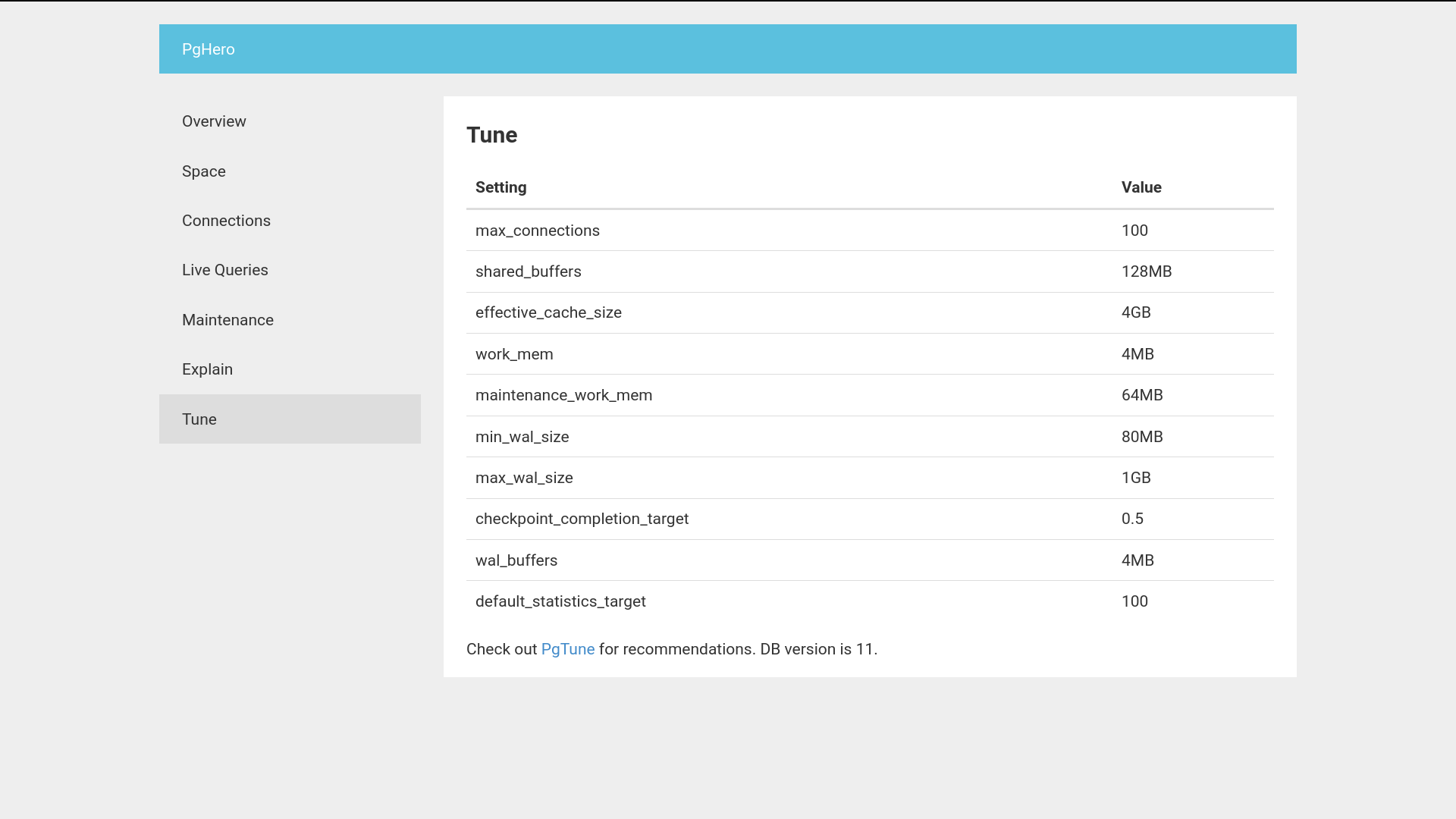Click the checkpoint_completion_target setting name

582,519
